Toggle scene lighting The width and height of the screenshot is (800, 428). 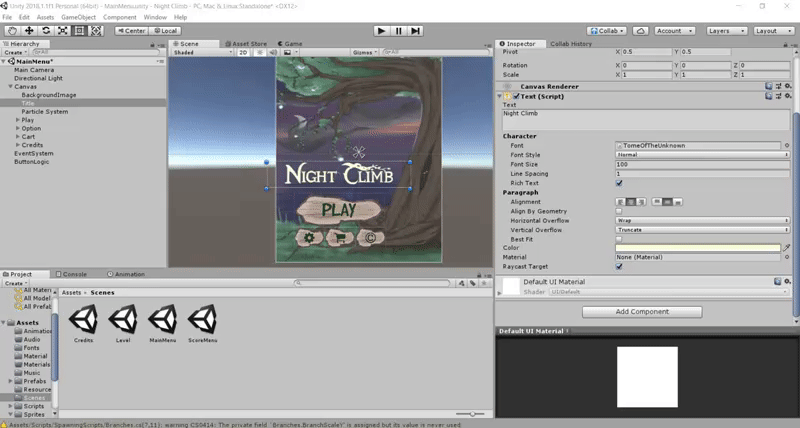[x=260, y=52]
